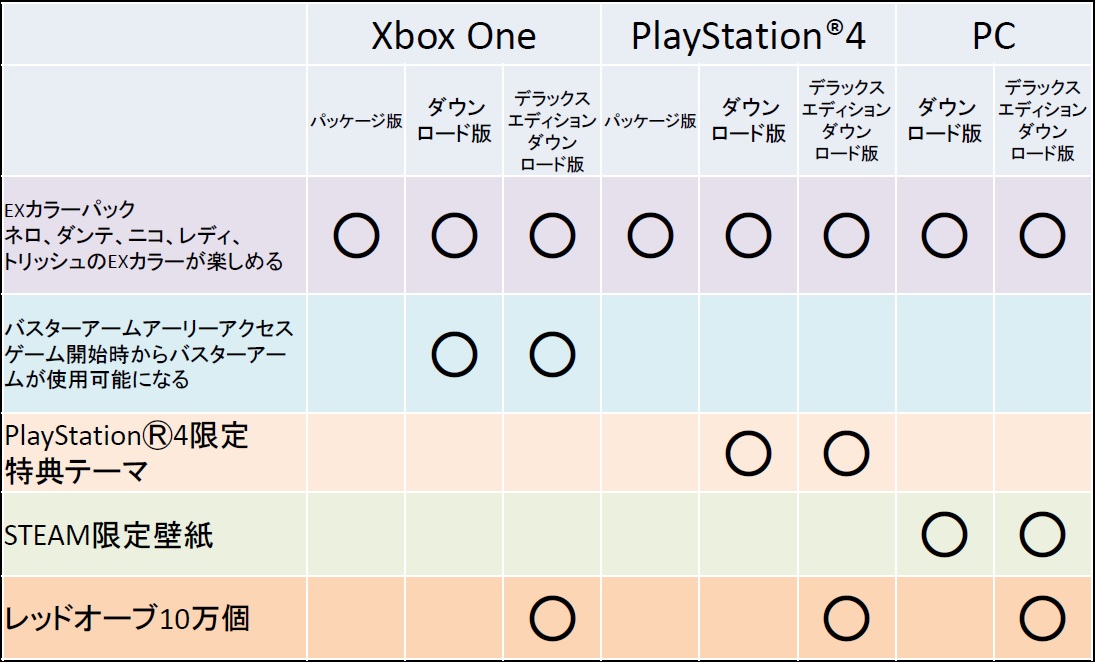Select the レッドオーブ10万個 row label
The width and height of the screenshot is (1095, 662).
point(127,618)
